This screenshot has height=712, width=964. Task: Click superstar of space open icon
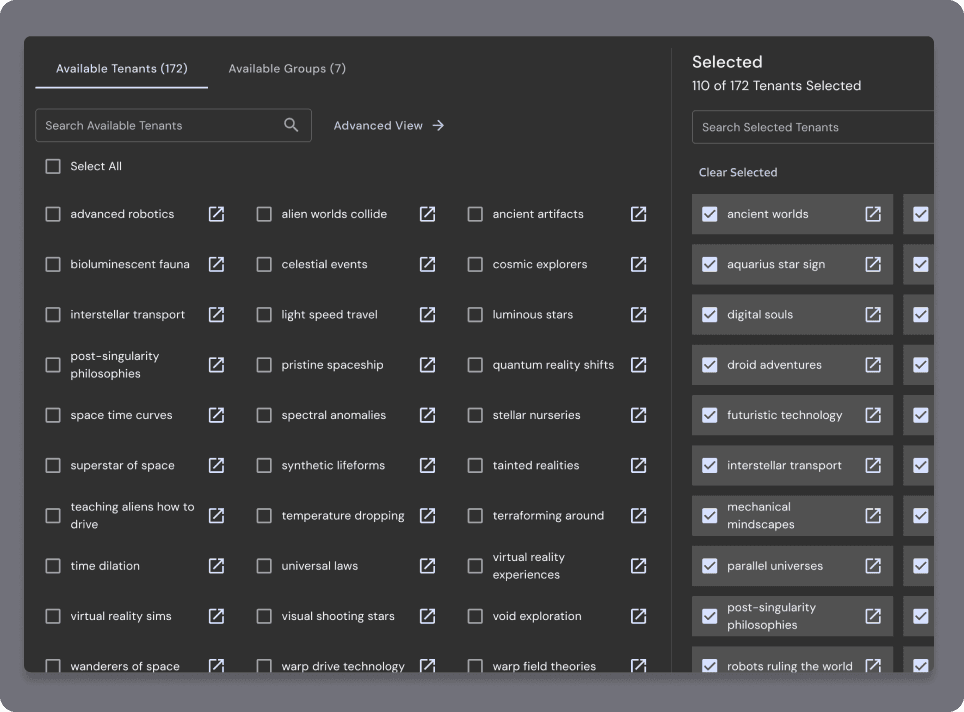(x=216, y=465)
